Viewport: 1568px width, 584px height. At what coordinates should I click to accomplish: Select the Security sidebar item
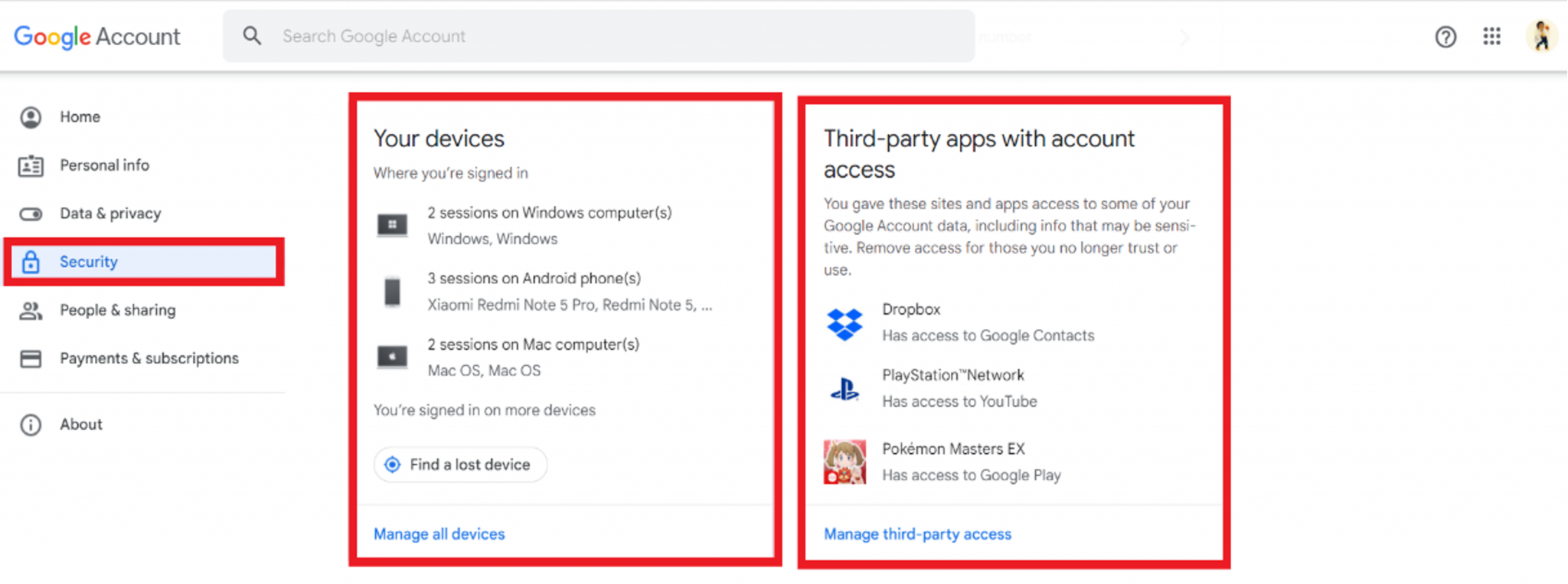coord(89,262)
